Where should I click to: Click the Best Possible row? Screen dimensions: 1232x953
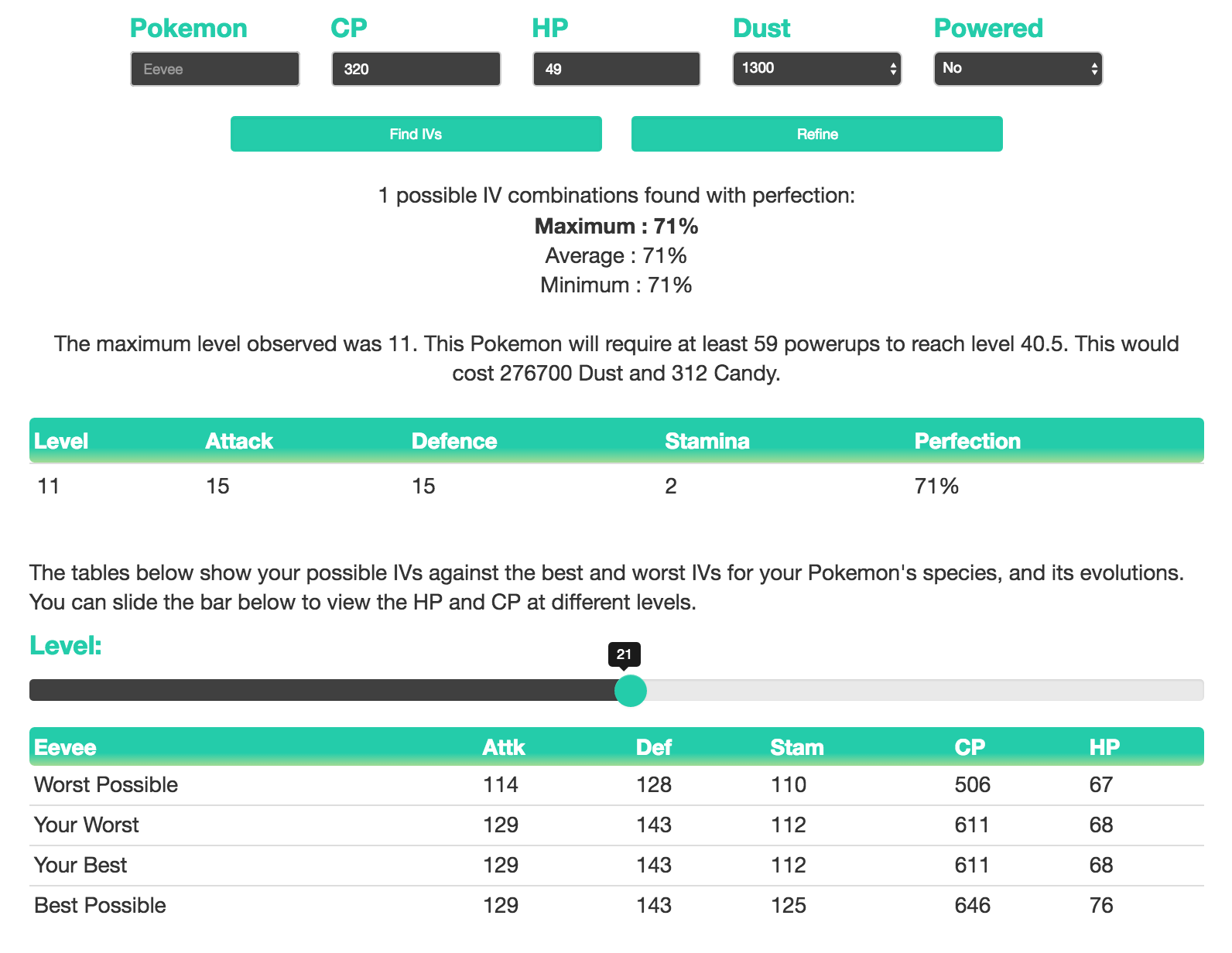[616, 905]
